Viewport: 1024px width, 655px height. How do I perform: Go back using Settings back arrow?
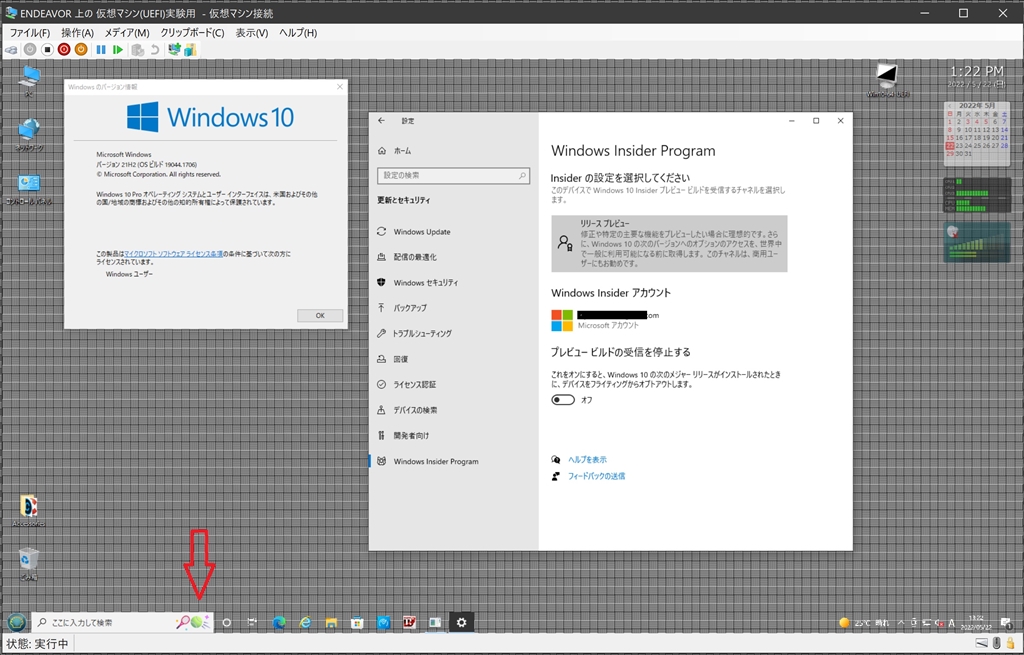[381, 121]
